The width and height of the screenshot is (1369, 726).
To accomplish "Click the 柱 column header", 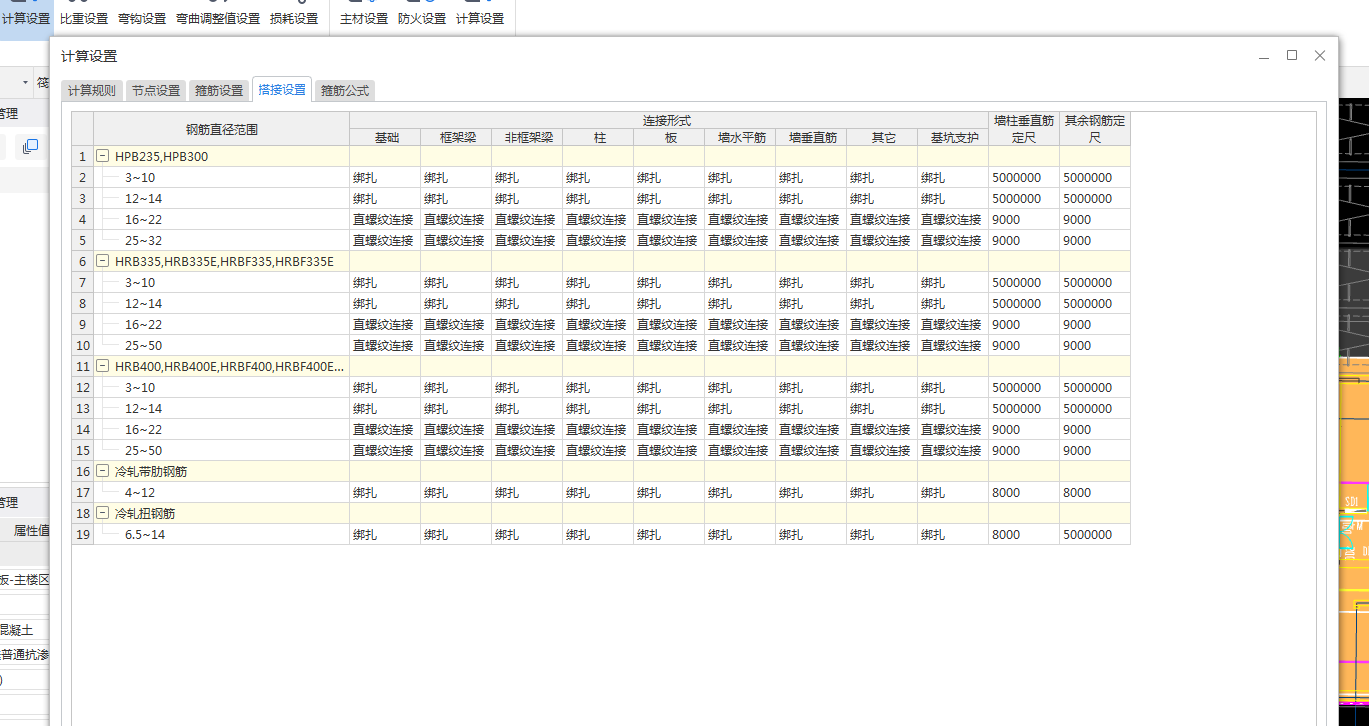I will [599, 138].
